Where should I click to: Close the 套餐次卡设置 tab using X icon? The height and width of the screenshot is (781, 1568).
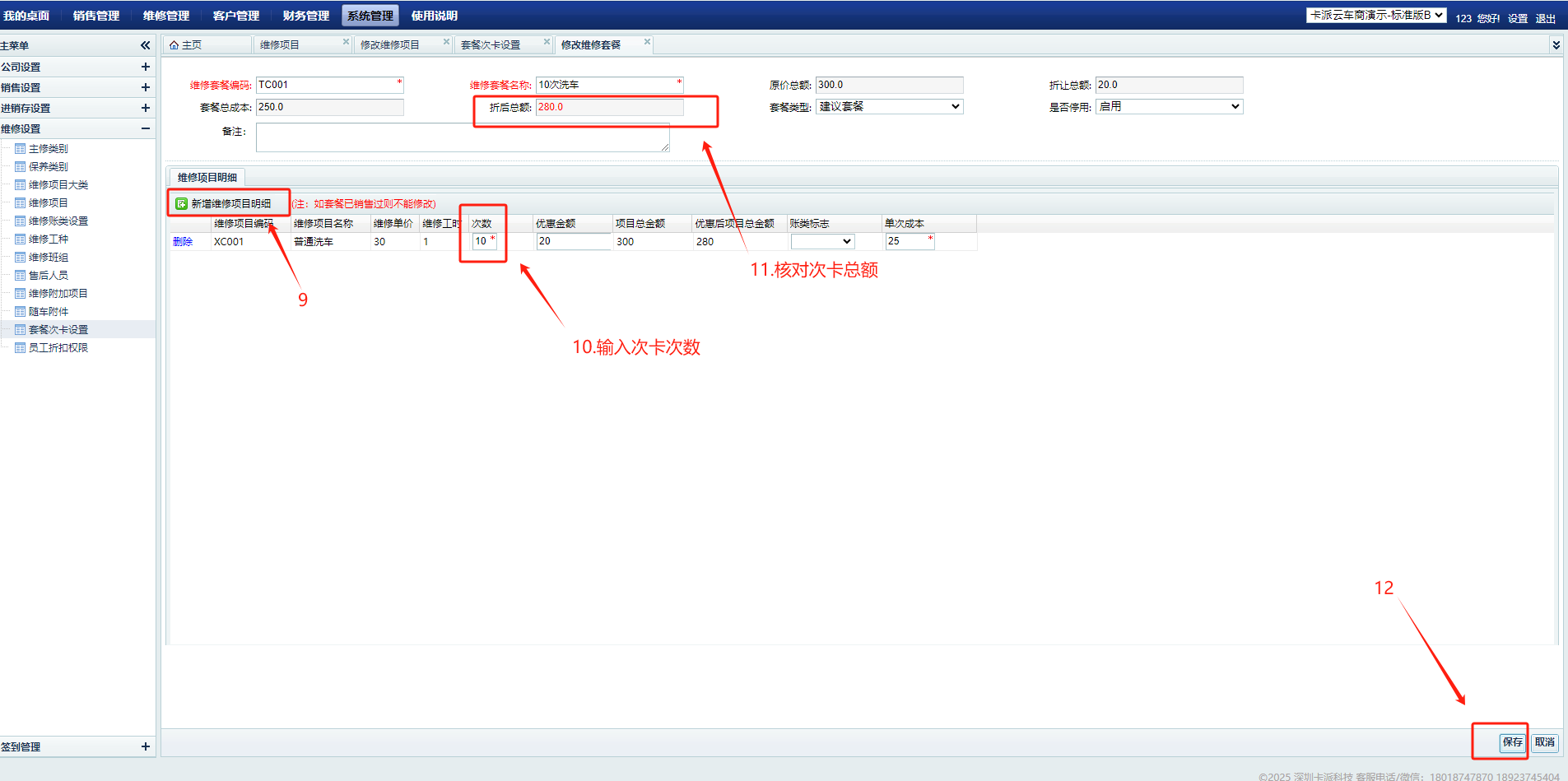pyautogui.click(x=547, y=42)
